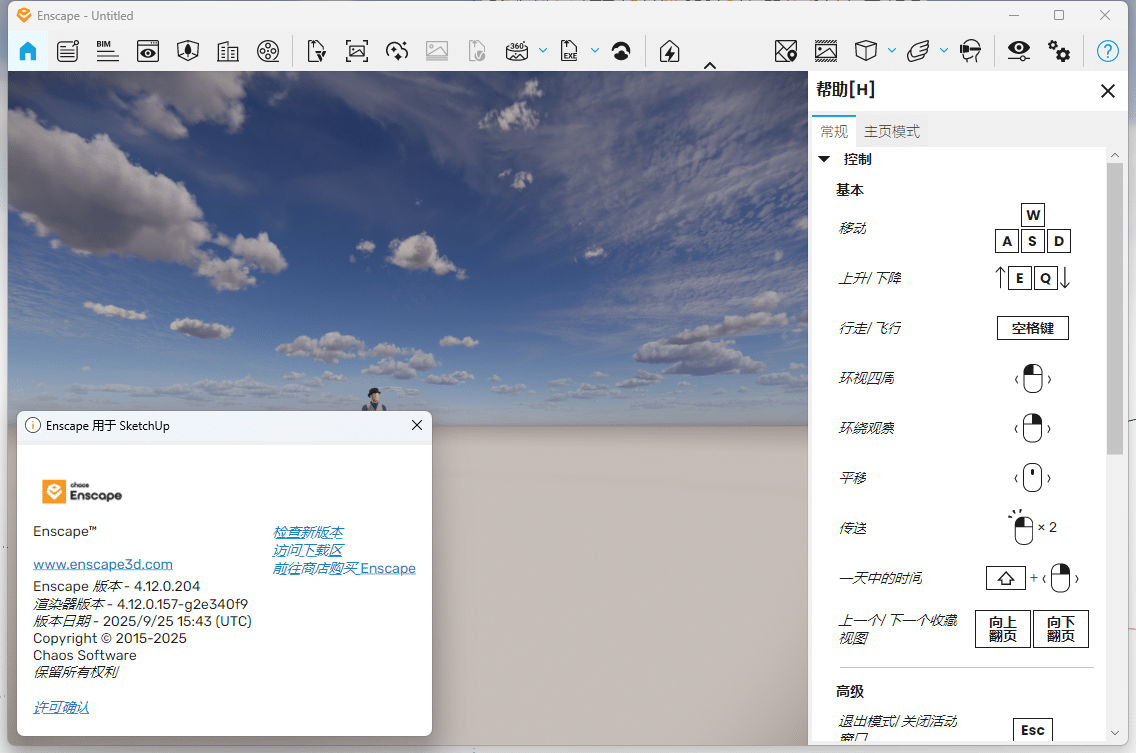The image size is (1136, 753).
Task: Open the BIM information panel
Action: (107, 51)
